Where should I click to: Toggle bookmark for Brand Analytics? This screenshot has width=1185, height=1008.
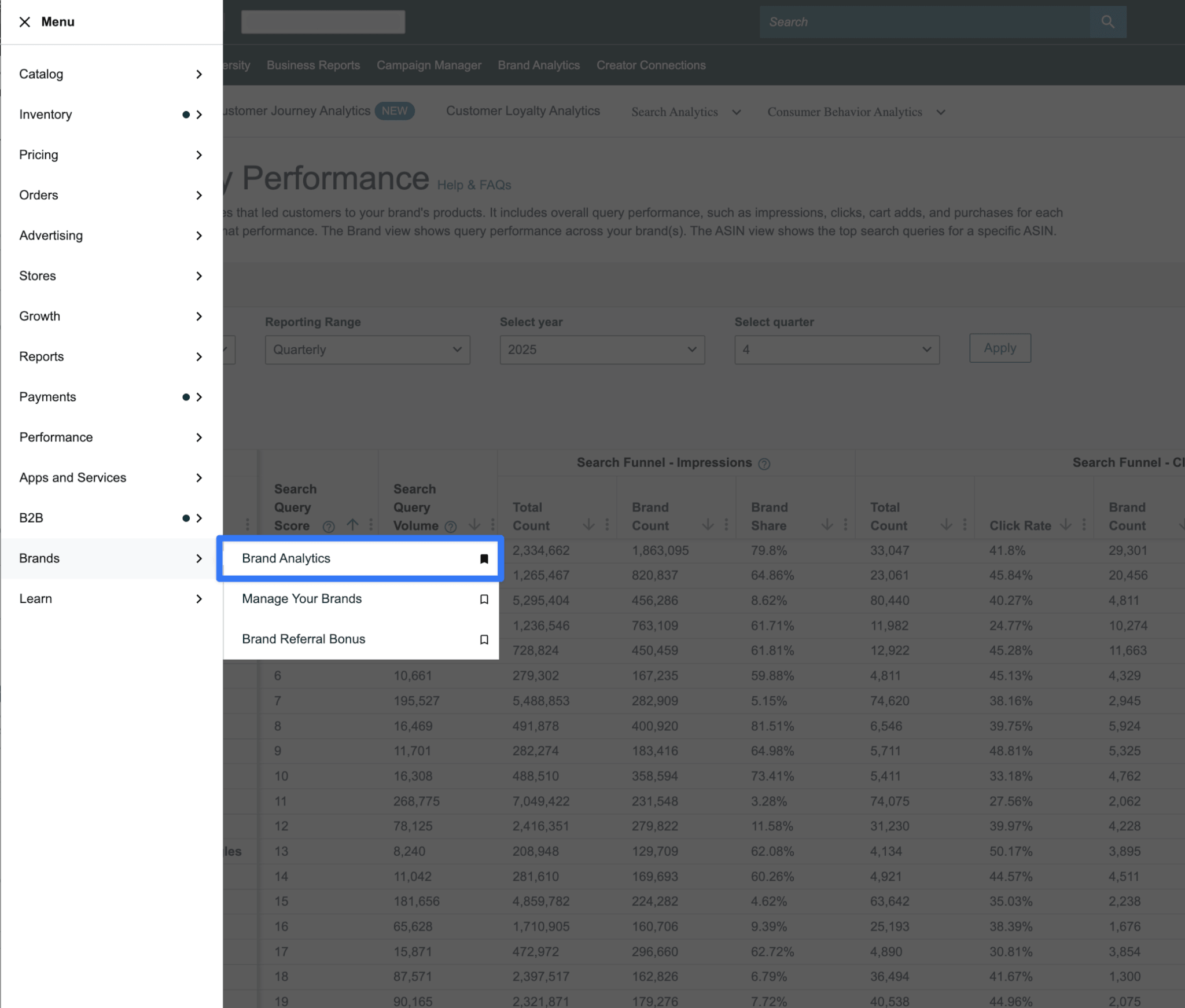[x=484, y=558]
